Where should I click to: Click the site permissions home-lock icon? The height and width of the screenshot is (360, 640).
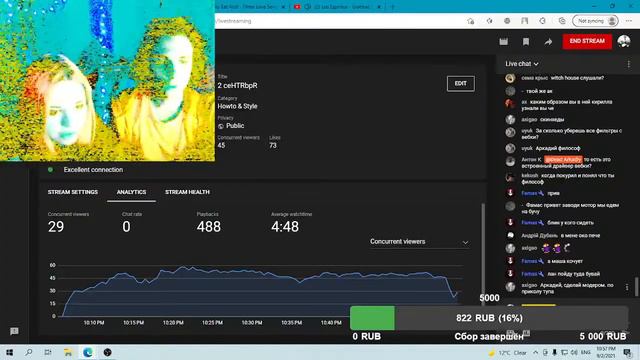pyautogui.click(x=471, y=21)
